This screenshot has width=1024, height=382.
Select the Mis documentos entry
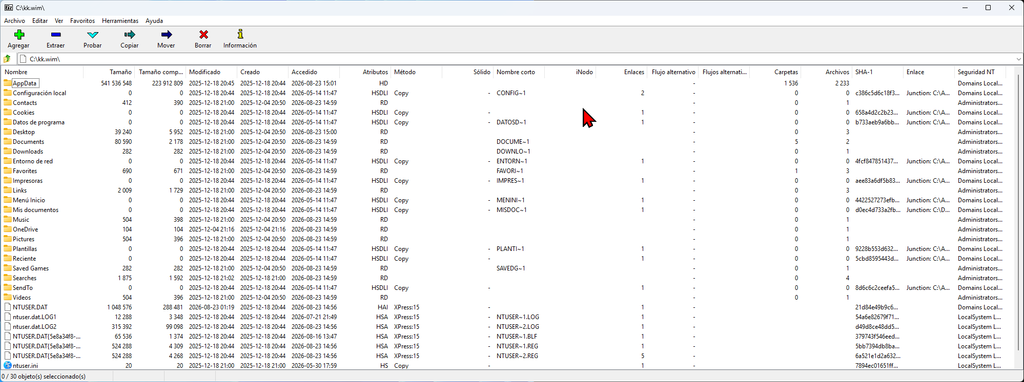tap(35, 210)
